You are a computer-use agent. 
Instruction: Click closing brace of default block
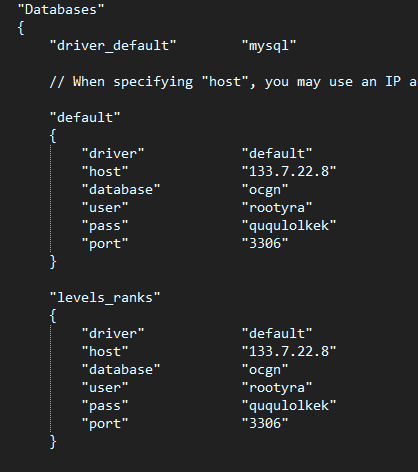53,262
